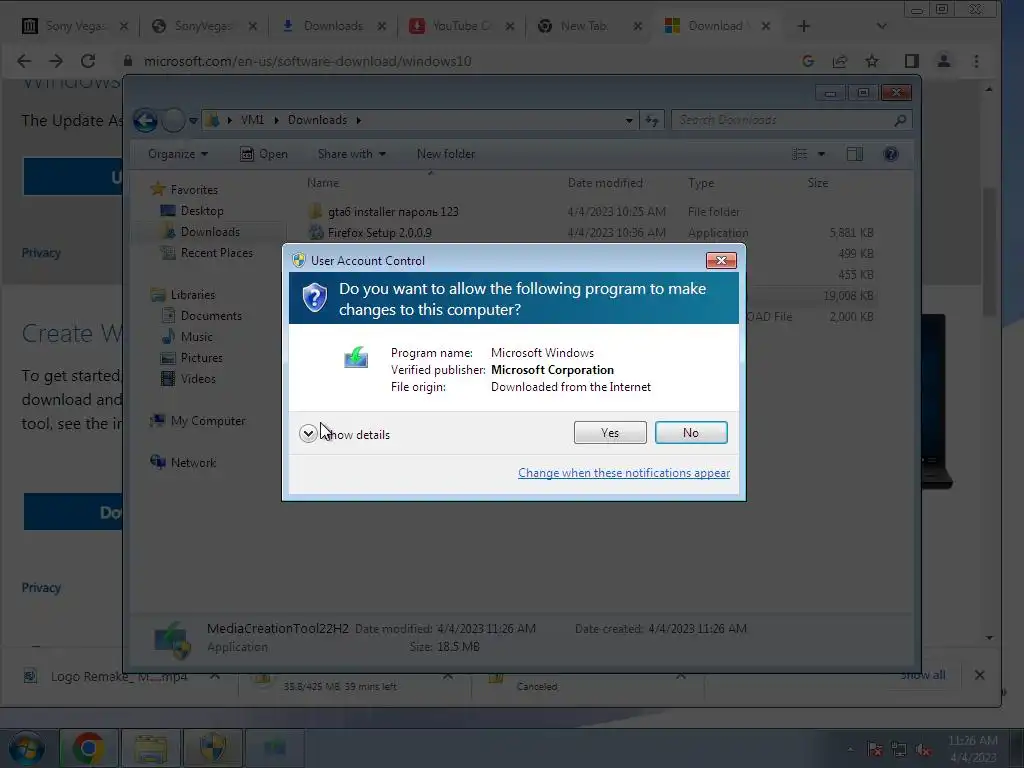Click Open in Explorer toolbar
The width and height of the screenshot is (1024, 768).
[x=264, y=154]
